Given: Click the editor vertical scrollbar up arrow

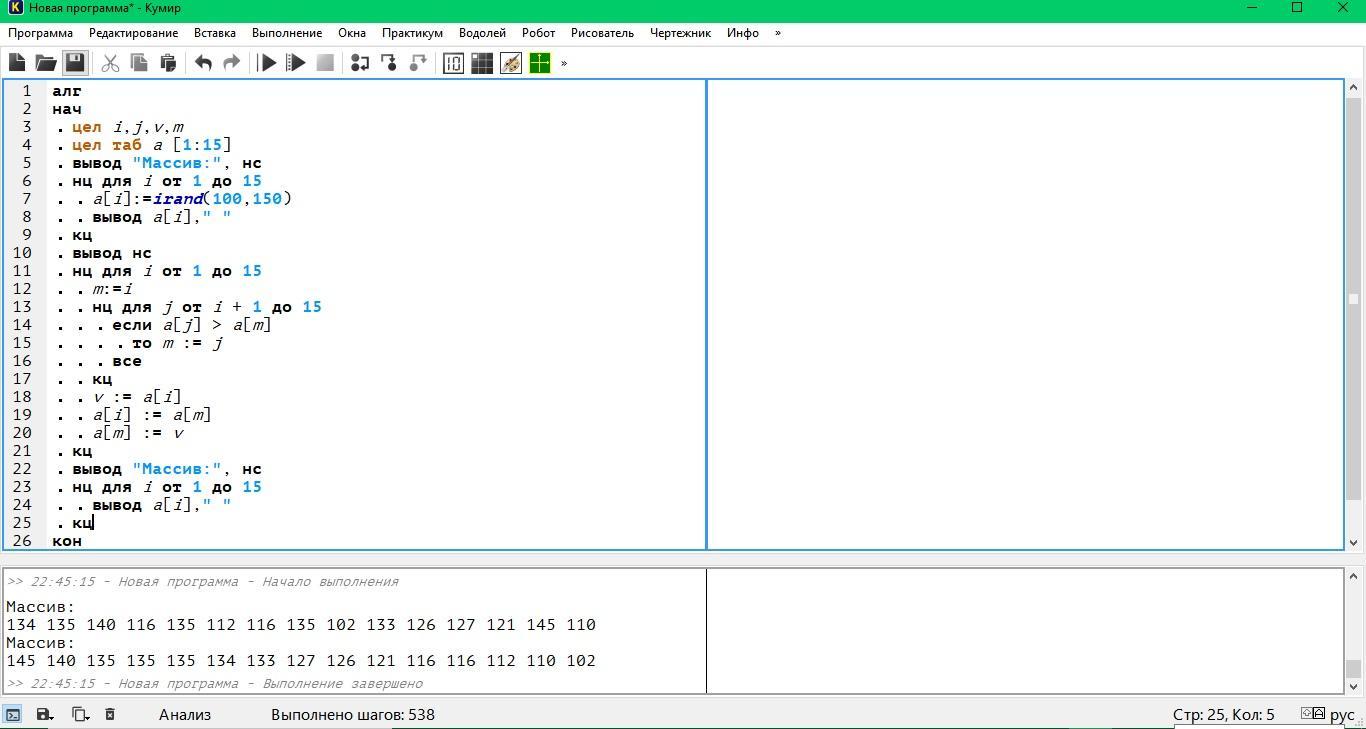Looking at the screenshot, I should 1354,88.
